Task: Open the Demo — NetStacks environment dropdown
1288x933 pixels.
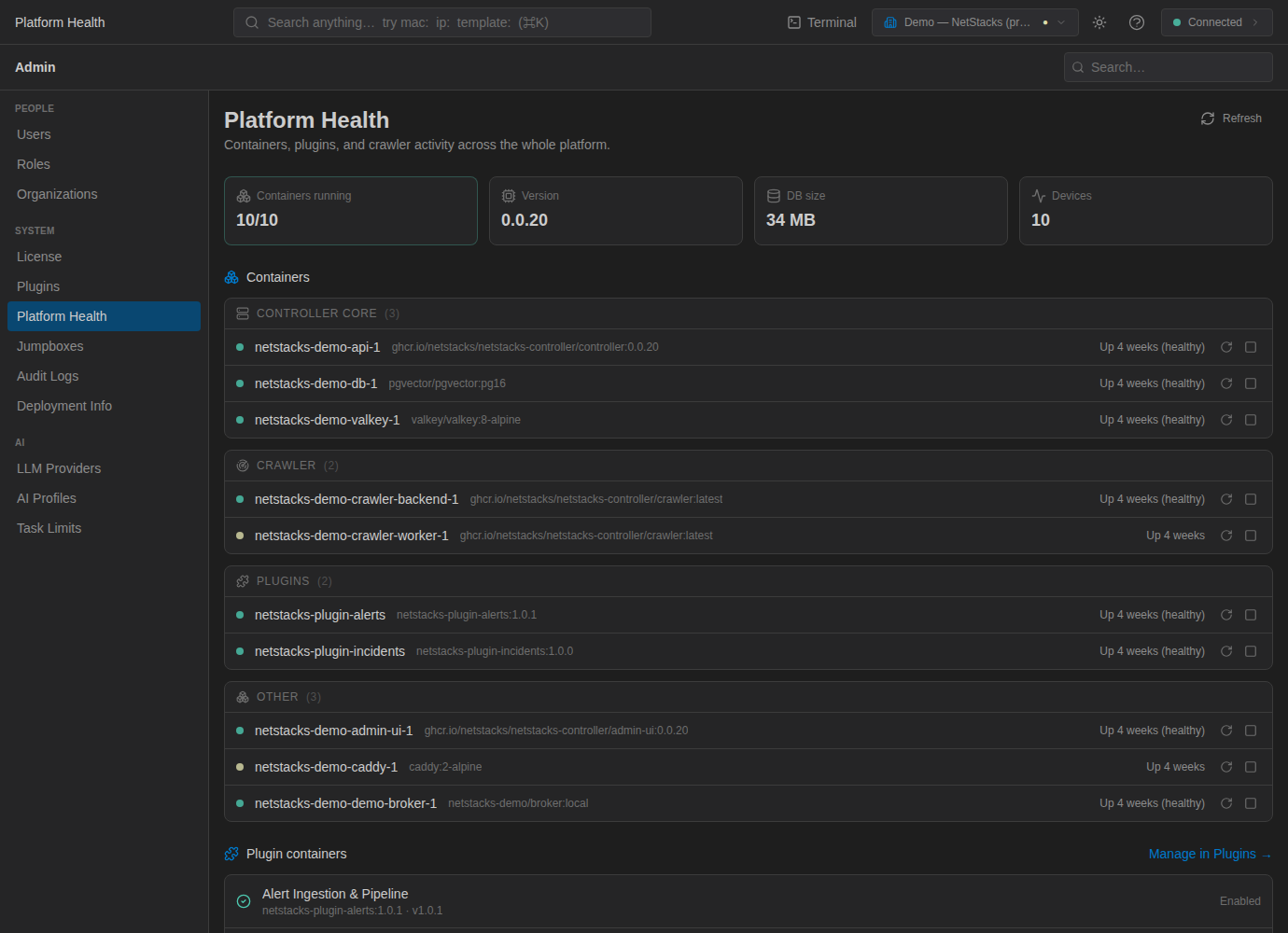Action: click(x=974, y=22)
